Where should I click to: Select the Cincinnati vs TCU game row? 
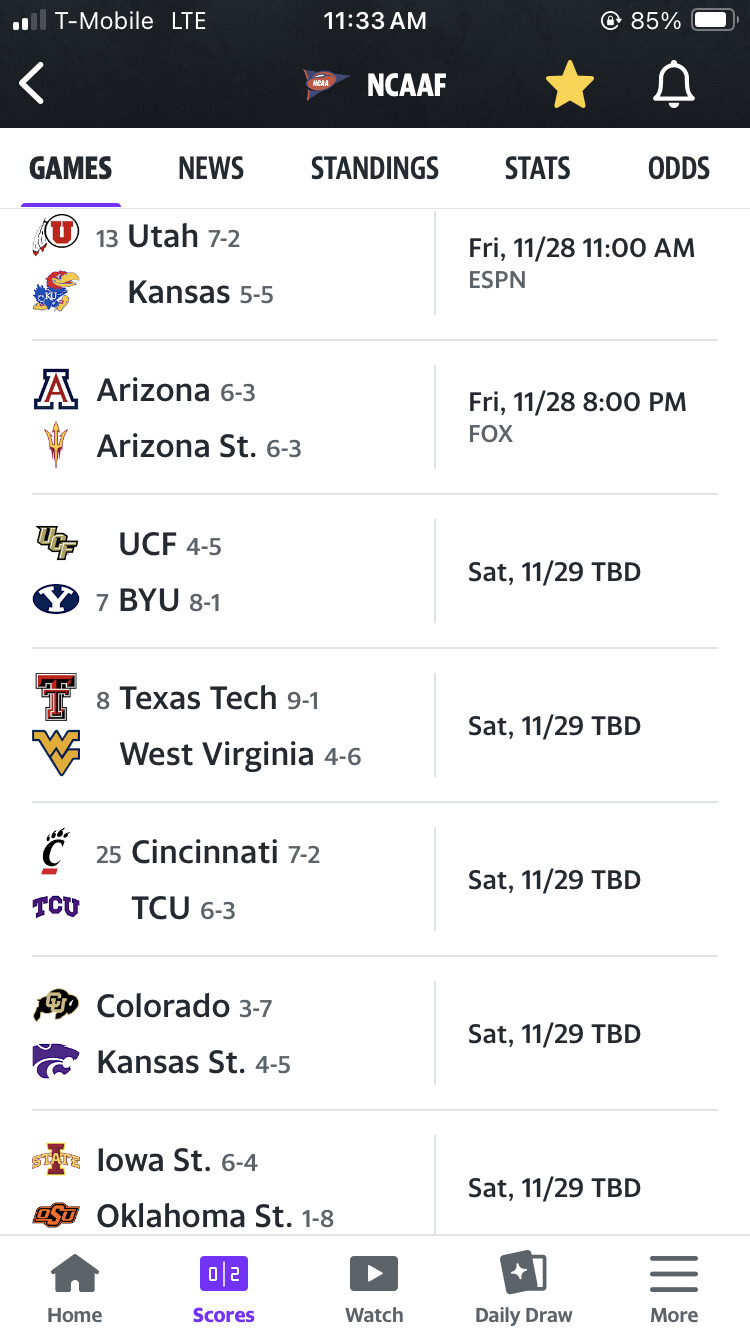[375, 880]
